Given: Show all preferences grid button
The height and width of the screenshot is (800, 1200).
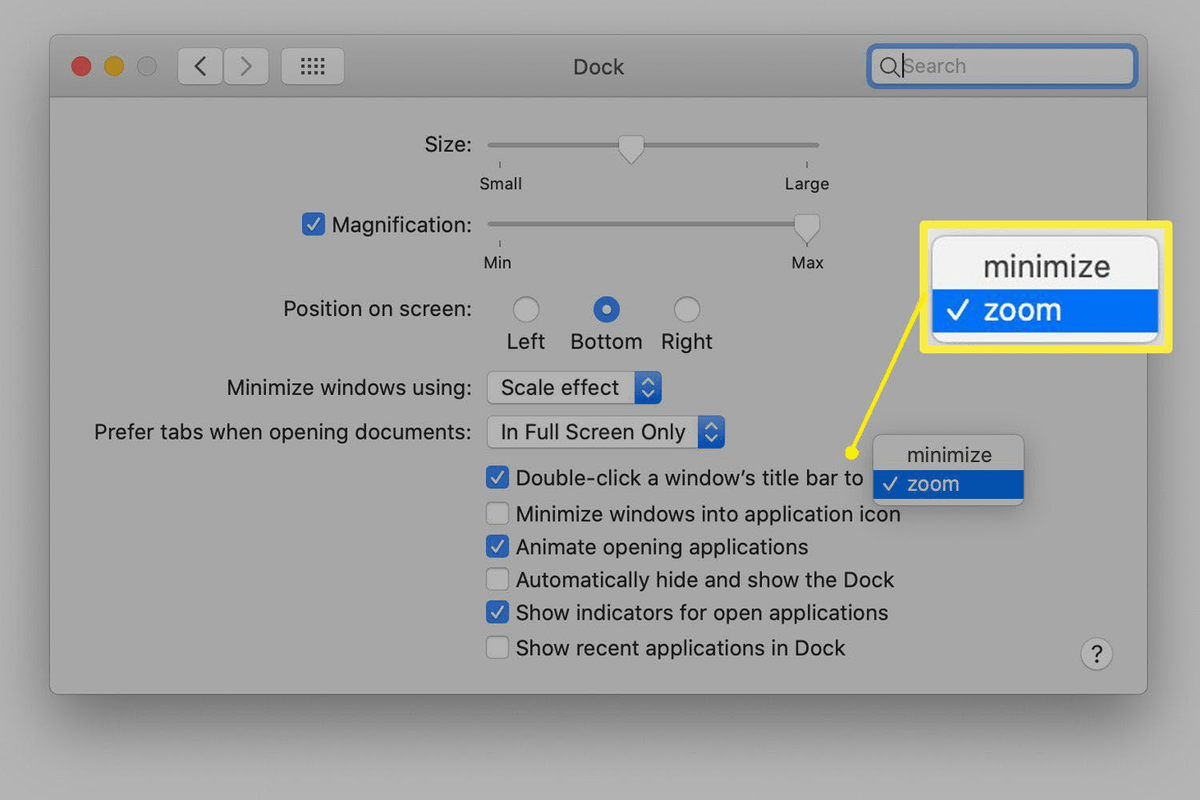Looking at the screenshot, I should [x=313, y=67].
